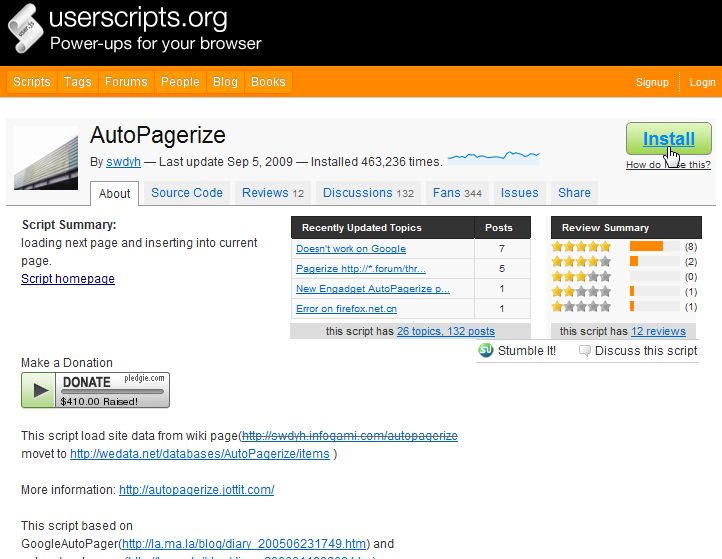Switch to the Source Code tab
Screen dimensions: 722x559
click(x=186, y=192)
